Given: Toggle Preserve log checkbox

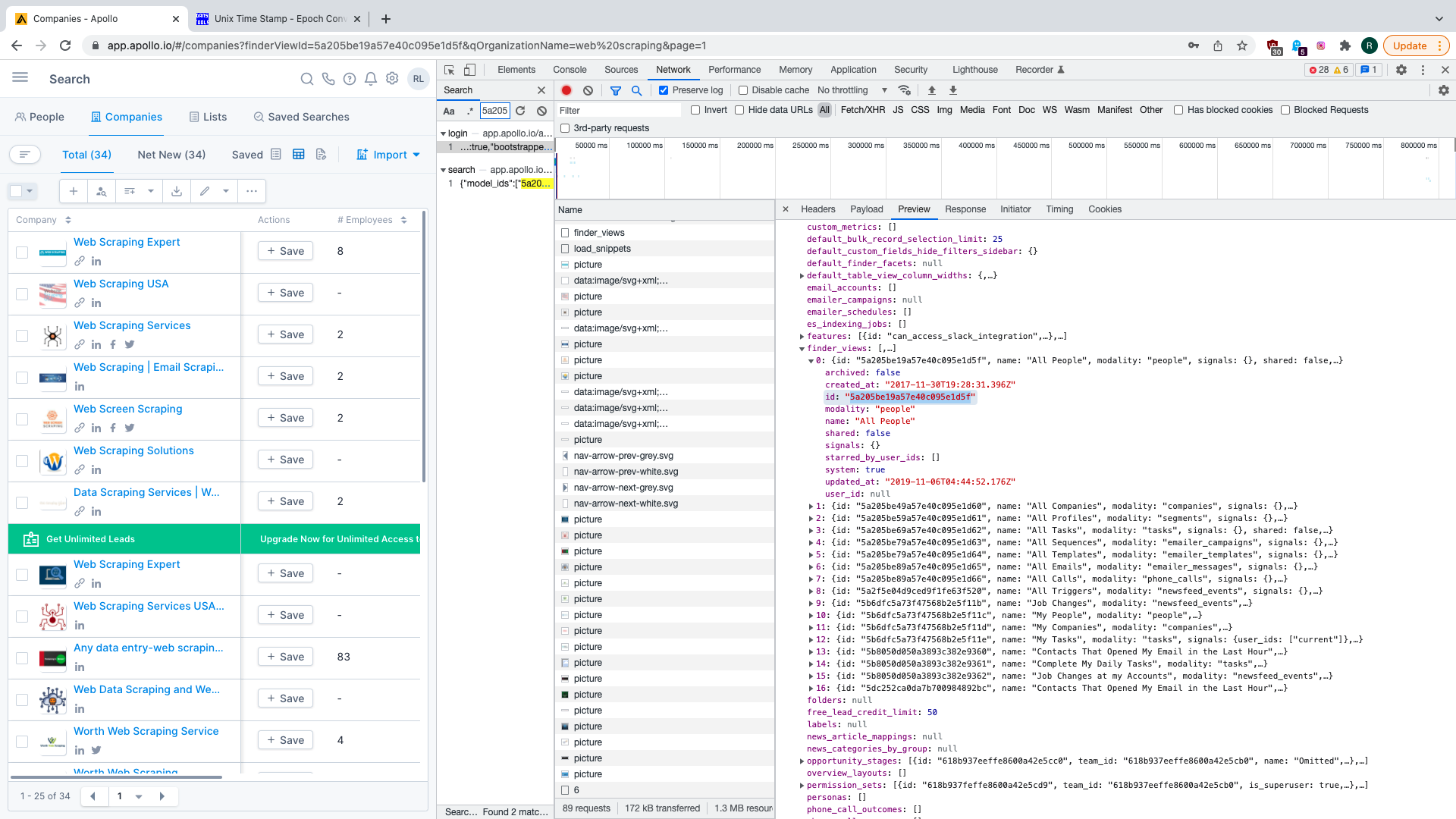Looking at the screenshot, I should [664, 90].
